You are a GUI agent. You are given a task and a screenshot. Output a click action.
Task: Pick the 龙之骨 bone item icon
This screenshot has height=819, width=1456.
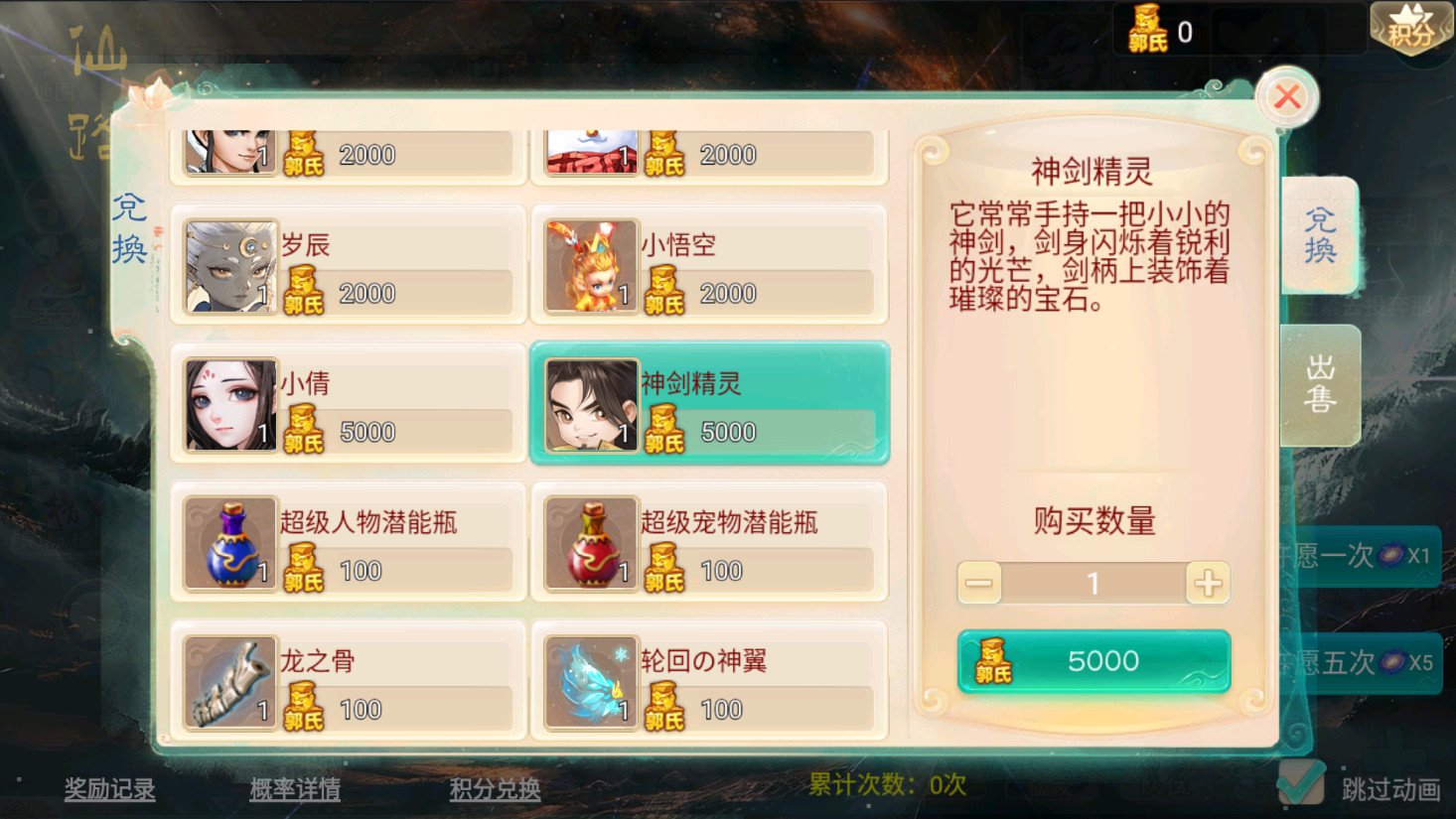(230, 683)
